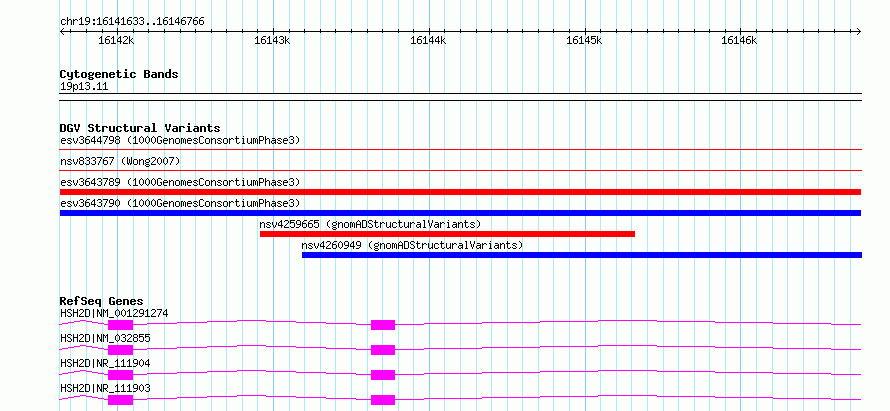
Task: Click the right arrowhead of the ruler
Action: tap(859, 32)
